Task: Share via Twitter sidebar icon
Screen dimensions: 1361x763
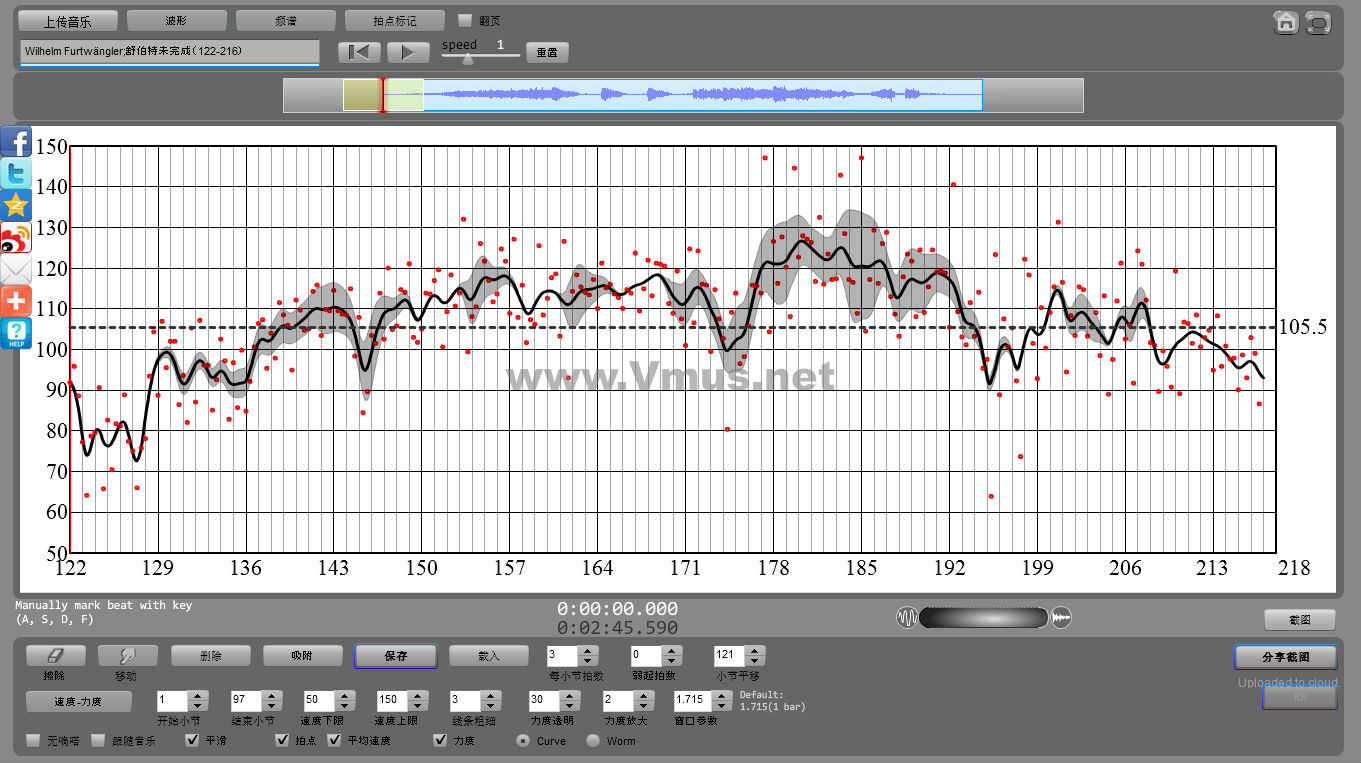Action: tap(16, 173)
